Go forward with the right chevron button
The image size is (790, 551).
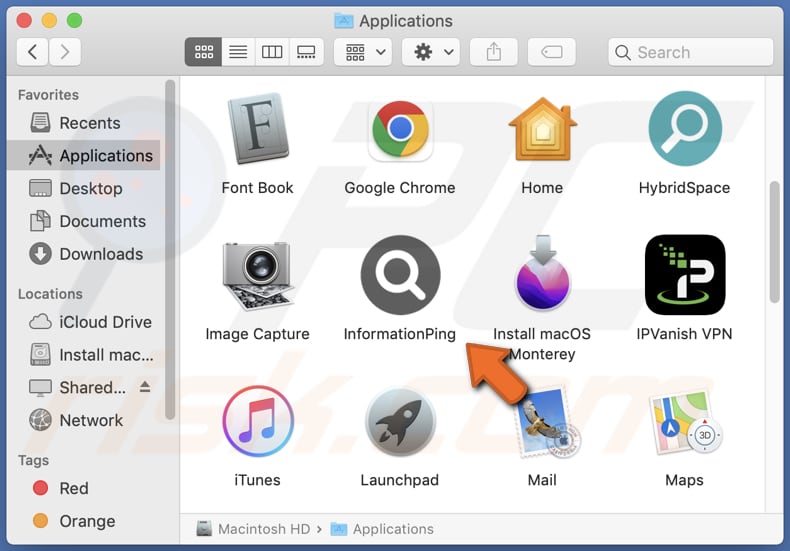(64, 52)
